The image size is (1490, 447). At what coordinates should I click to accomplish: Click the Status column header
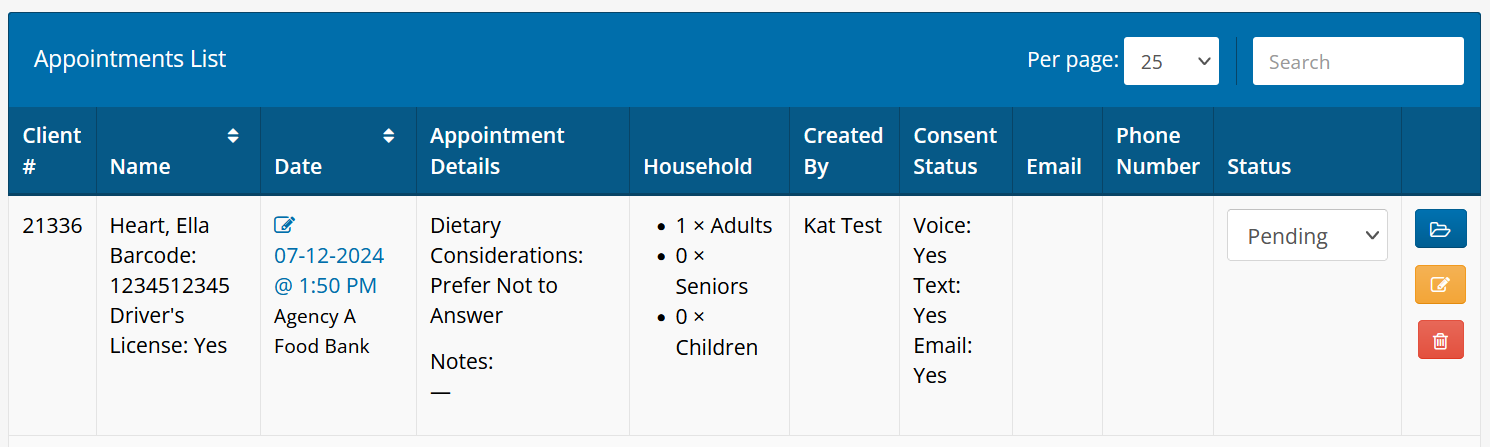pos(1259,166)
